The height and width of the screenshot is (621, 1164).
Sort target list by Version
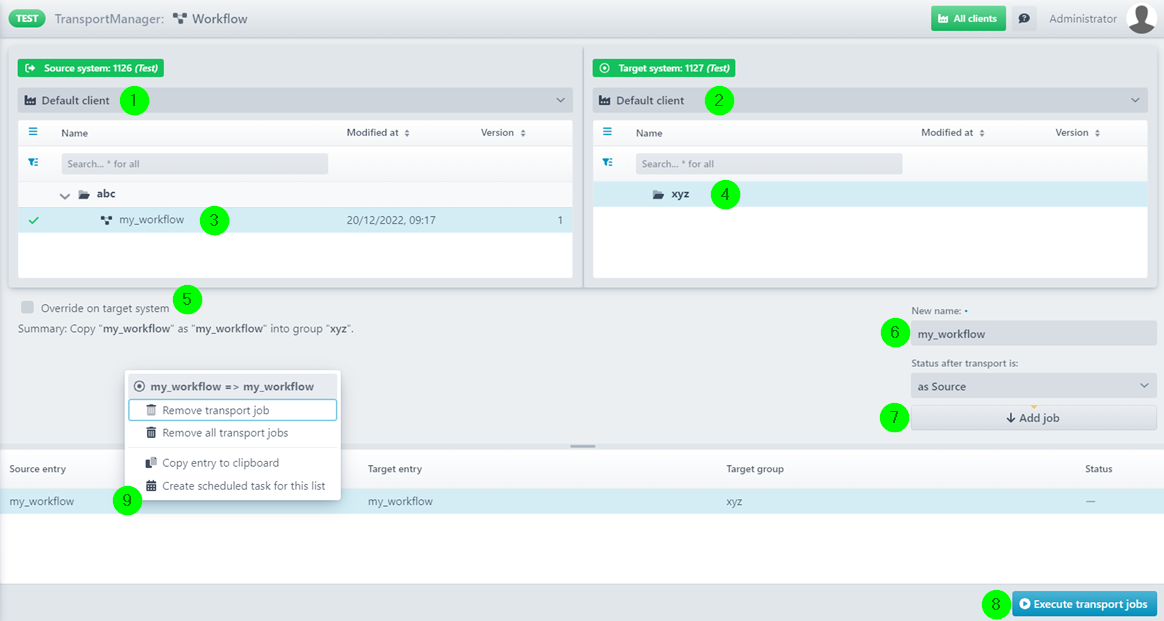1077,133
